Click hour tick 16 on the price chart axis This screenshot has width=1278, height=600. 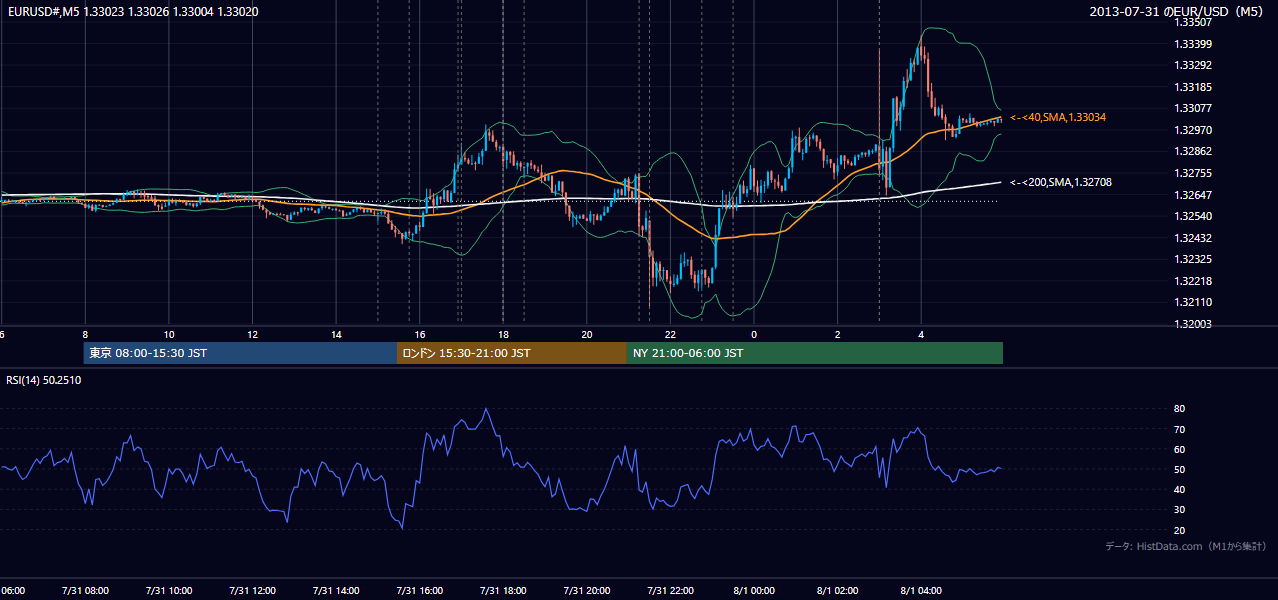420,334
